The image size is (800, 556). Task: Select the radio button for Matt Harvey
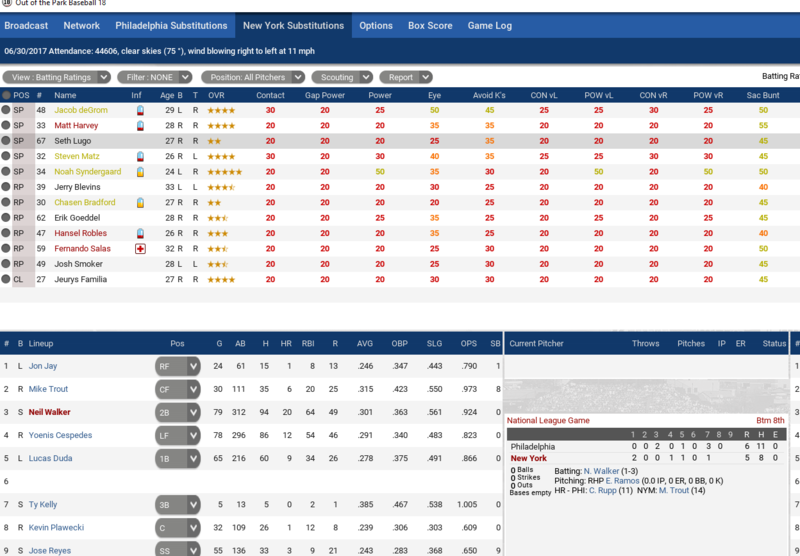pos(6,125)
